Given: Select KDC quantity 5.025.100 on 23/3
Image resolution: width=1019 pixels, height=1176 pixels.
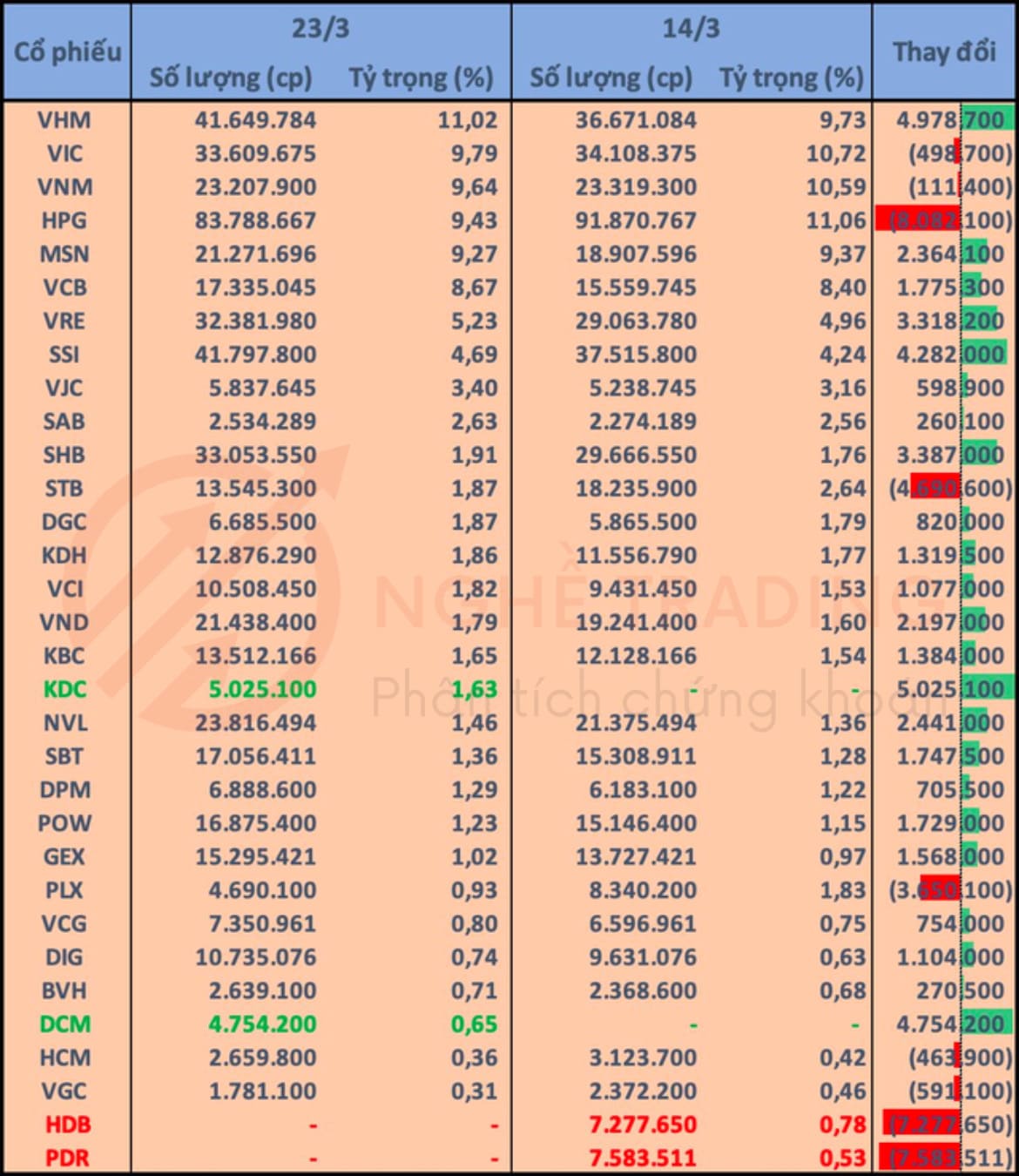Looking at the screenshot, I should tap(262, 689).
